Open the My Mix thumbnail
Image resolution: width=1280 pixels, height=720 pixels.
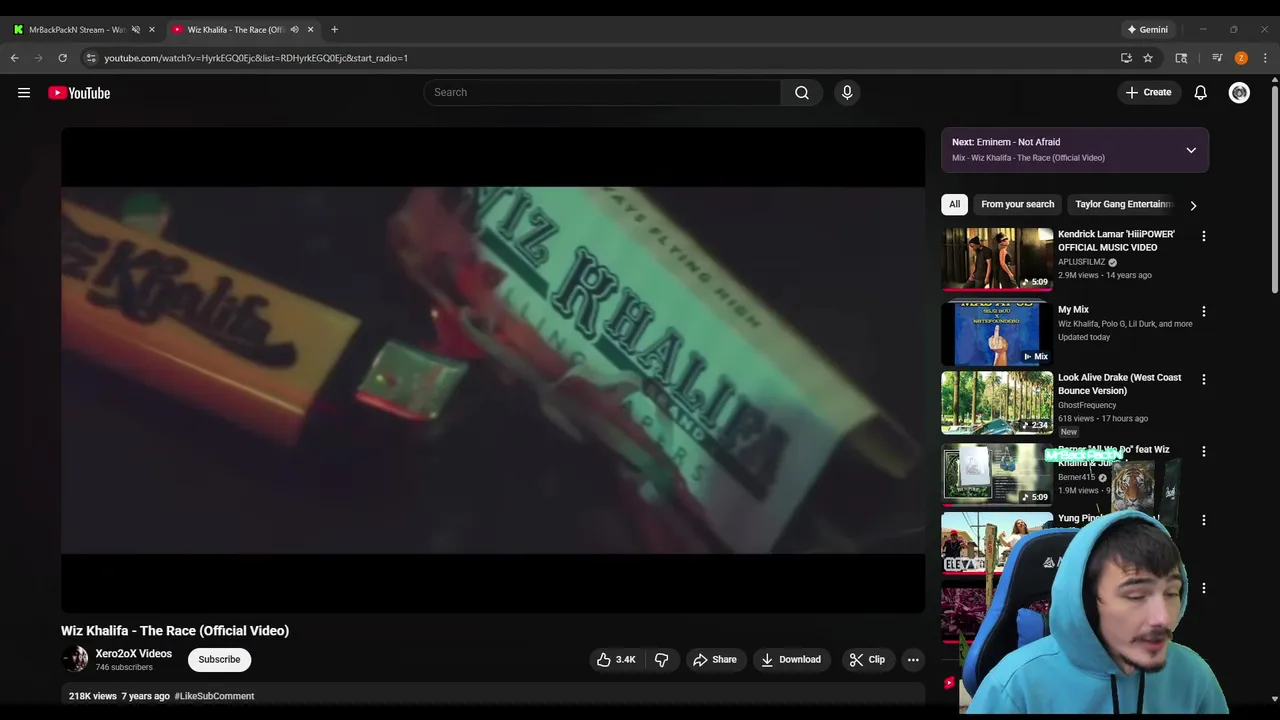(x=997, y=333)
